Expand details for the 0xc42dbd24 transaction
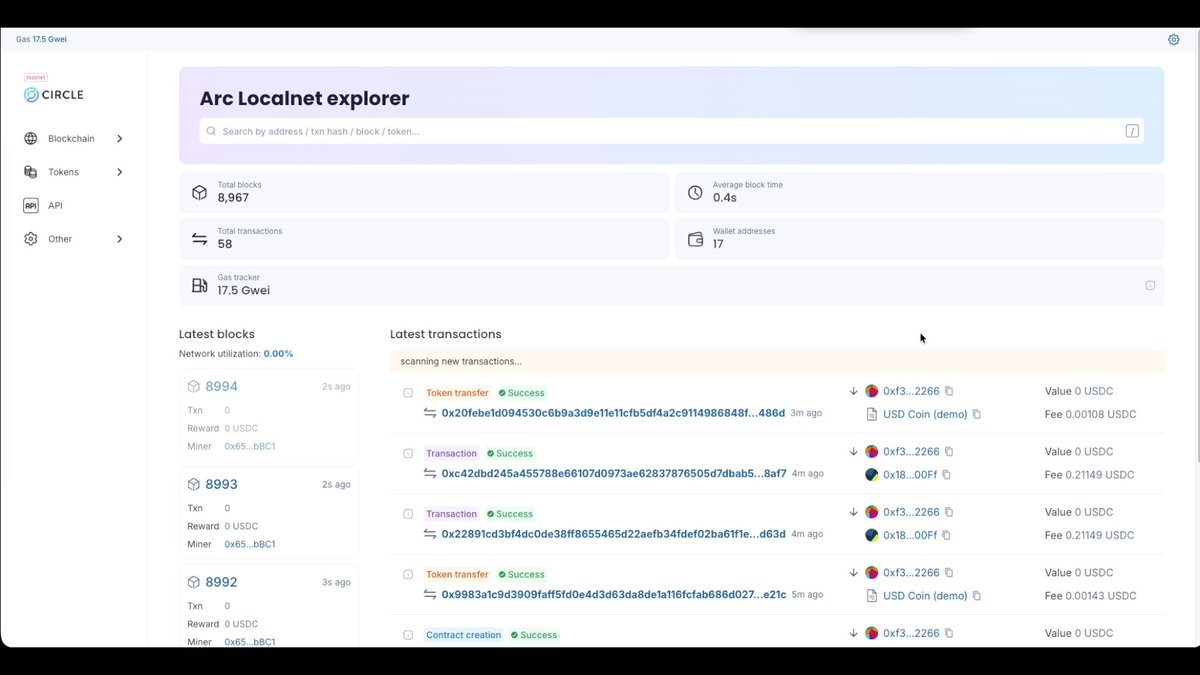1200x675 pixels. 408,453
